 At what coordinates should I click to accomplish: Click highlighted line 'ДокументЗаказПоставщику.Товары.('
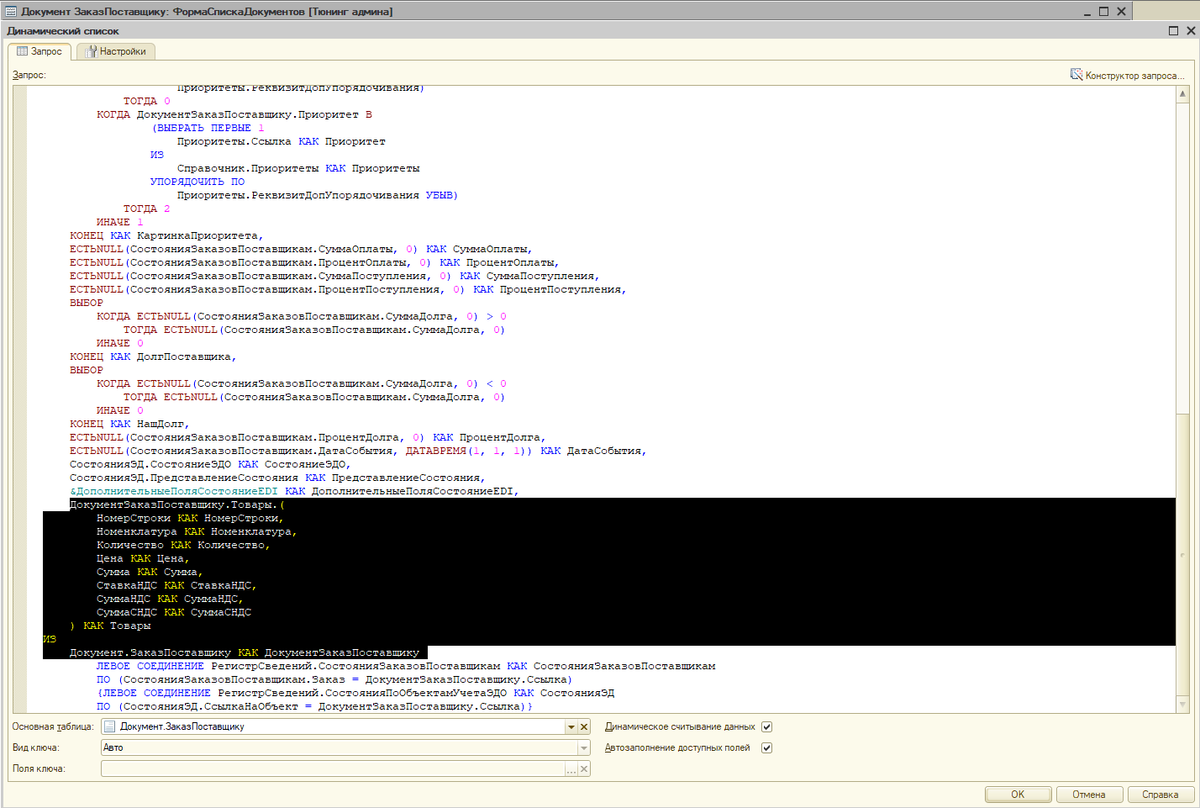[x=177, y=505]
